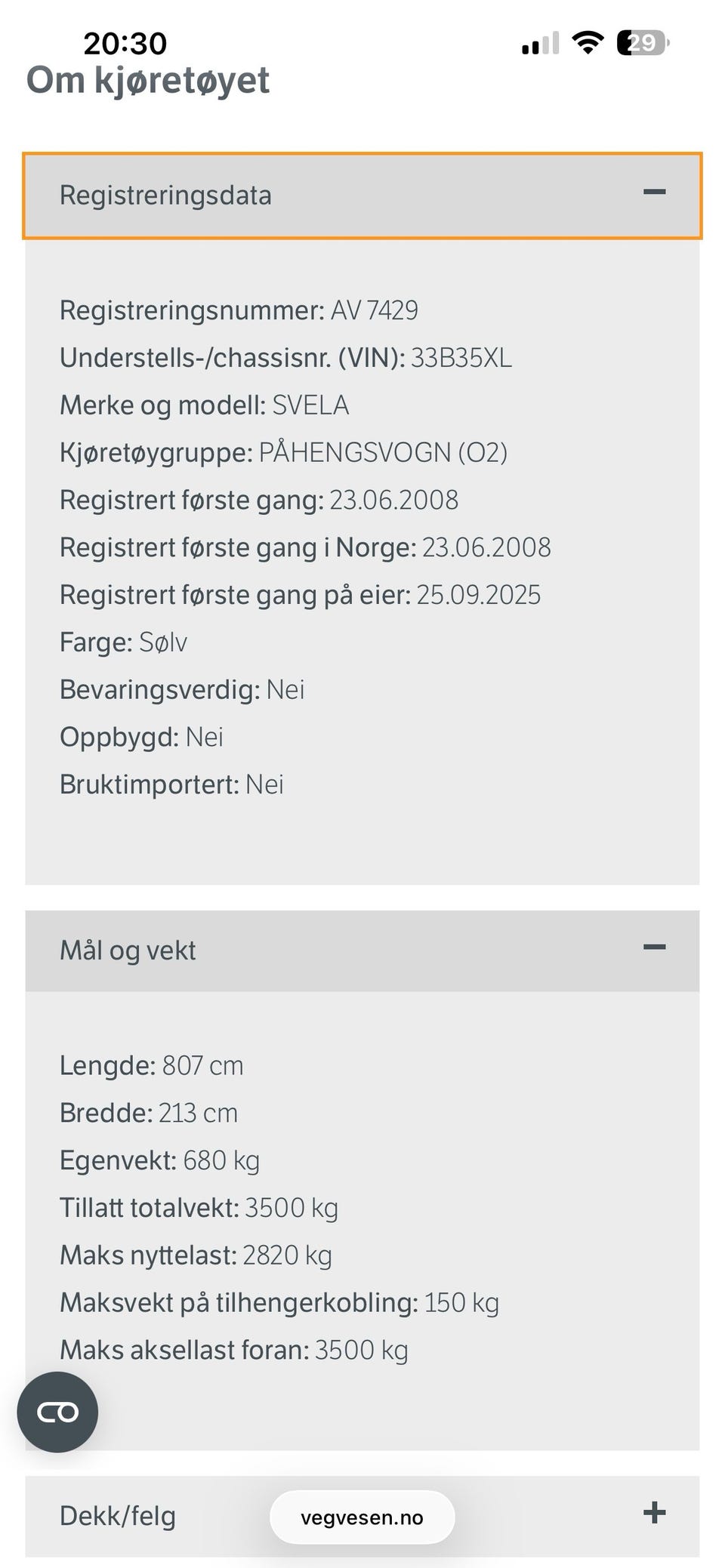Toggle the Registreringsdata section header

pyautogui.click(x=362, y=196)
